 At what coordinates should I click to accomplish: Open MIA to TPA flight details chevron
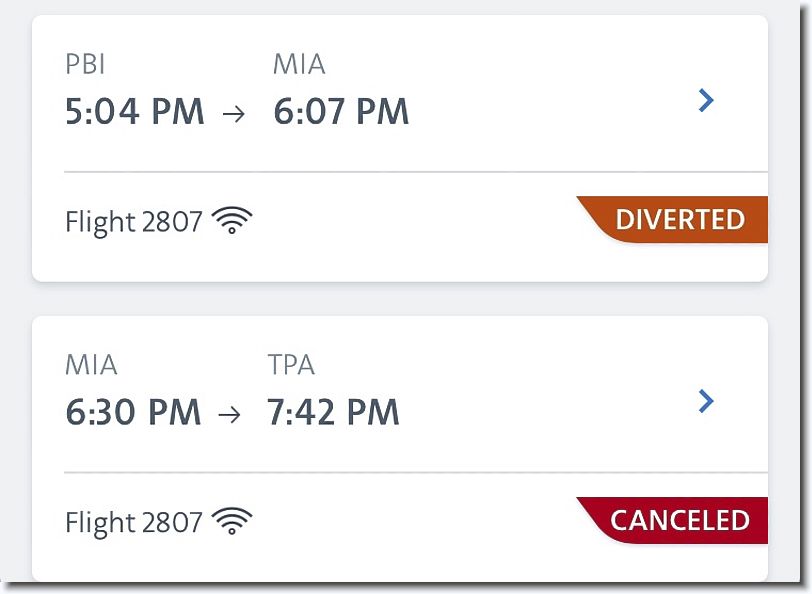pyautogui.click(x=706, y=401)
